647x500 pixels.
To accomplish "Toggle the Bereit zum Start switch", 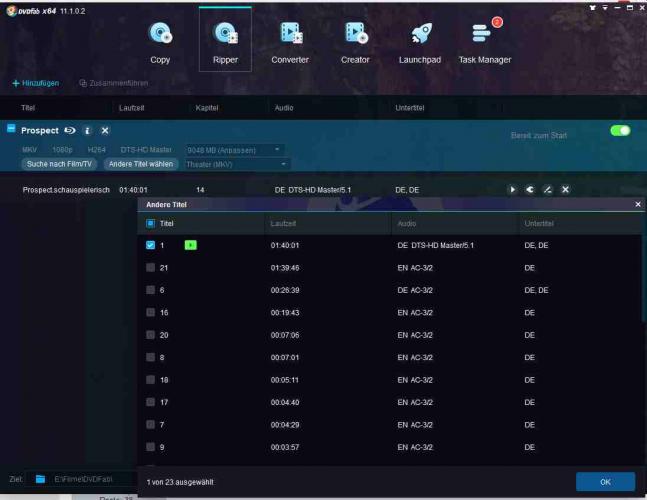I will coord(620,131).
